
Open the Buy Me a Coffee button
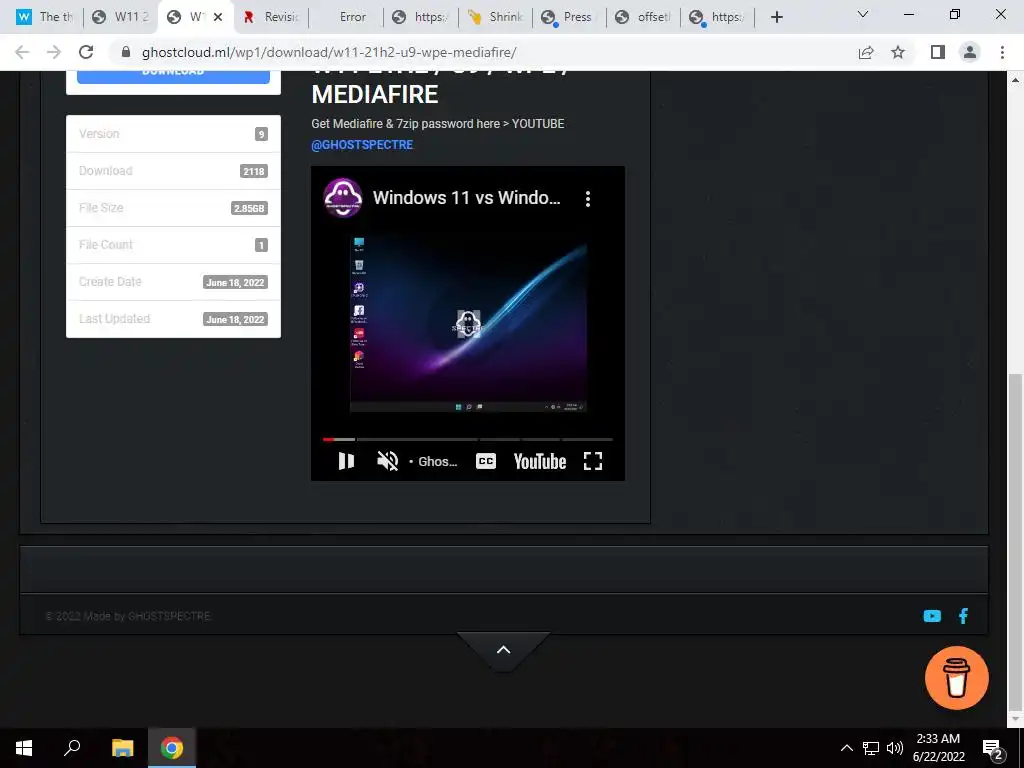[x=957, y=678]
